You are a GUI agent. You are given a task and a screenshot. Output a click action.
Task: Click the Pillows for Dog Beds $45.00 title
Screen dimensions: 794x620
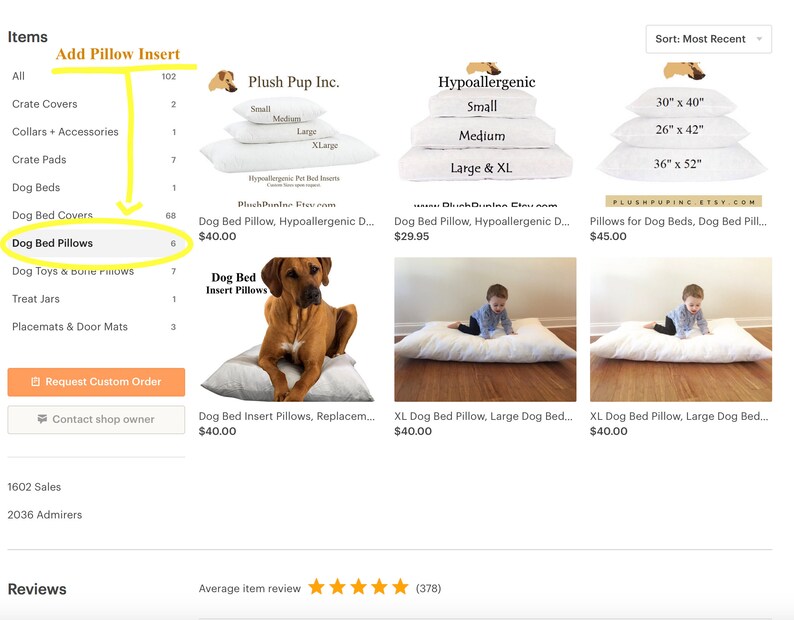tap(678, 221)
